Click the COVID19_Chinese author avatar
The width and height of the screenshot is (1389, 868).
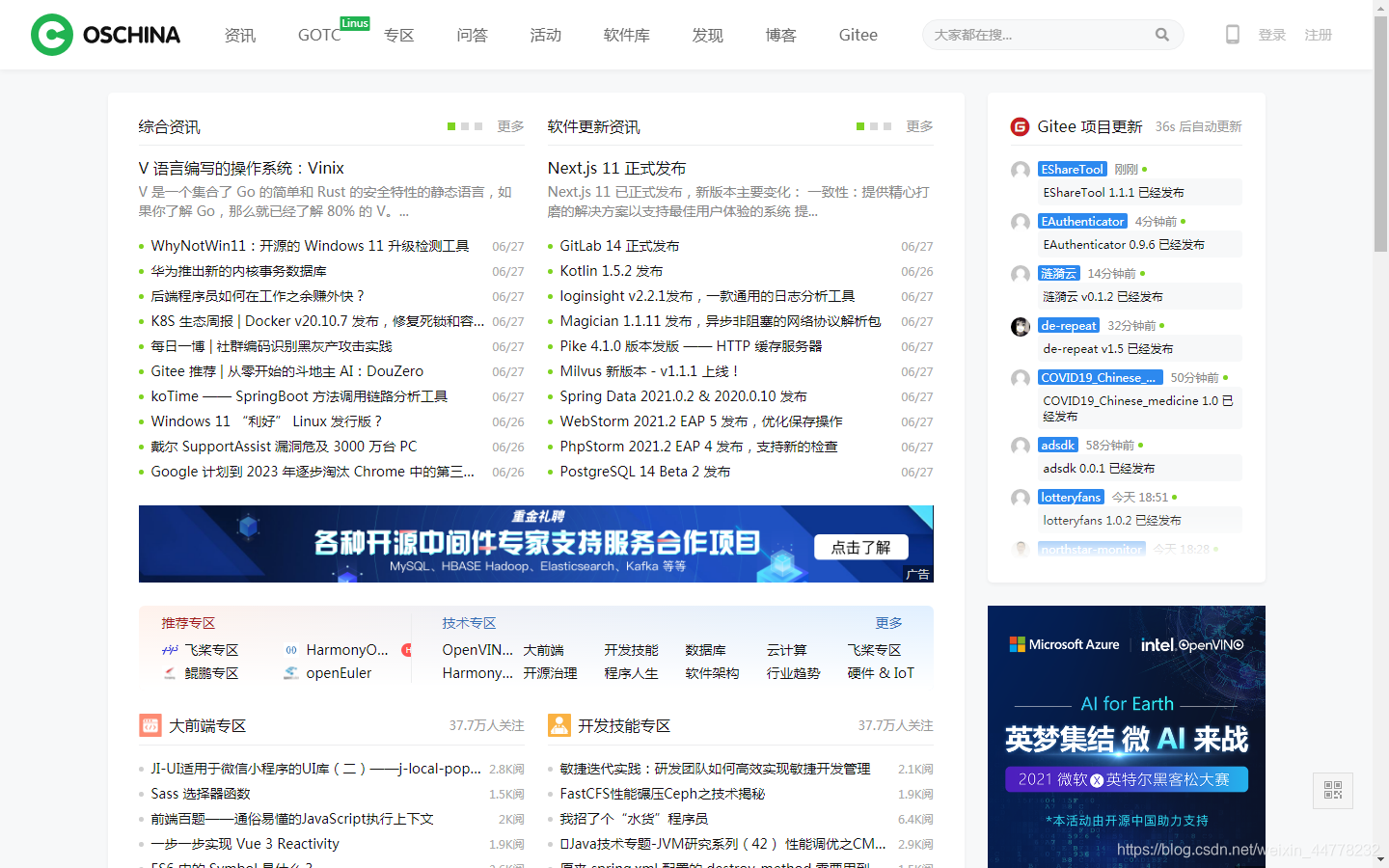click(x=1020, y=379)
